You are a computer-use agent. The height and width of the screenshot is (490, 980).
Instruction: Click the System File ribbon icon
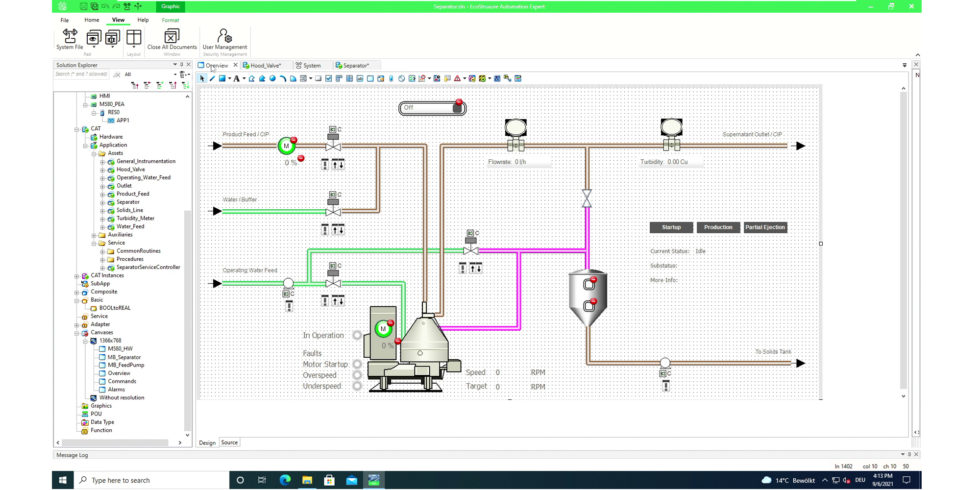(x=70, y=37)
